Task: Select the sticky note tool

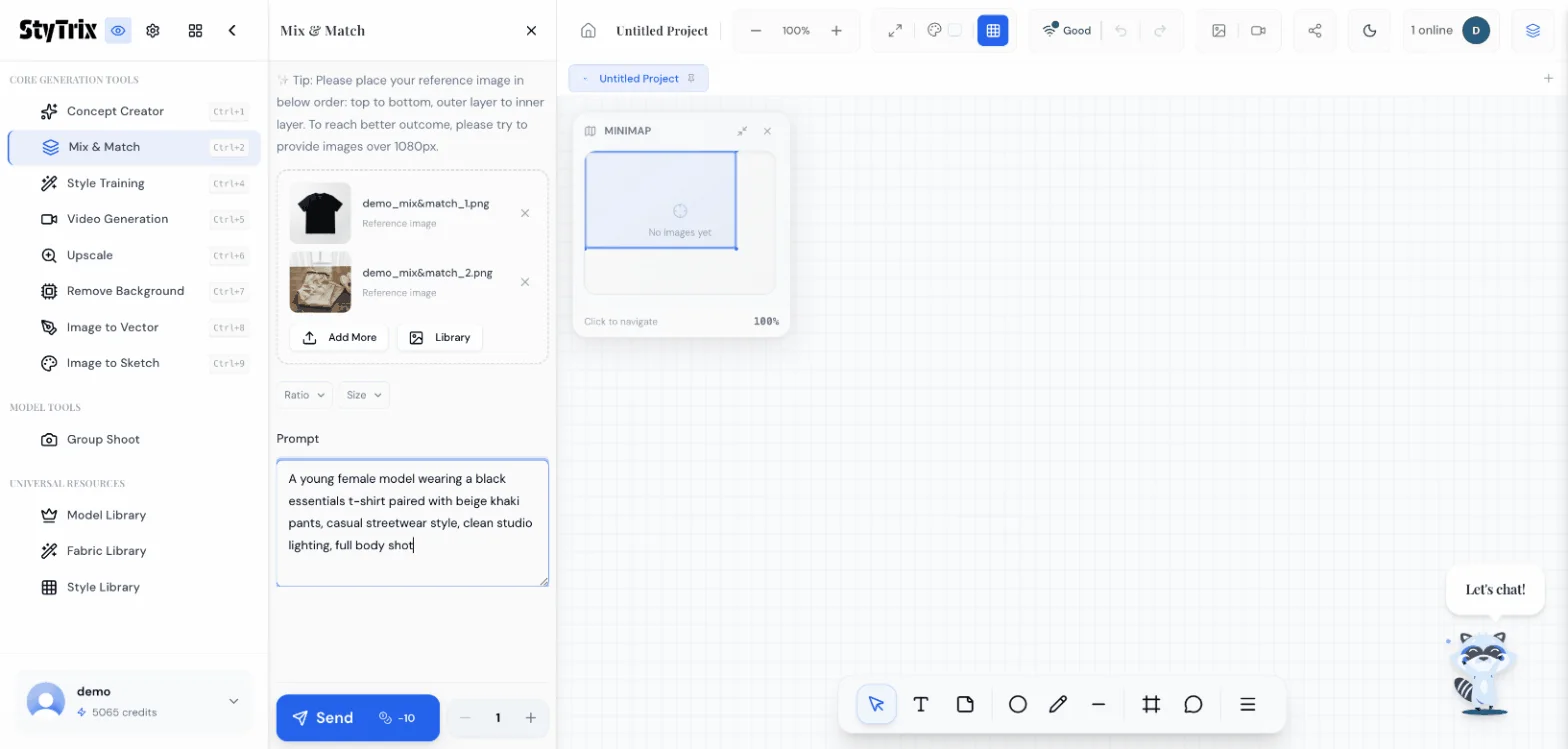Action: click(965, 704)
